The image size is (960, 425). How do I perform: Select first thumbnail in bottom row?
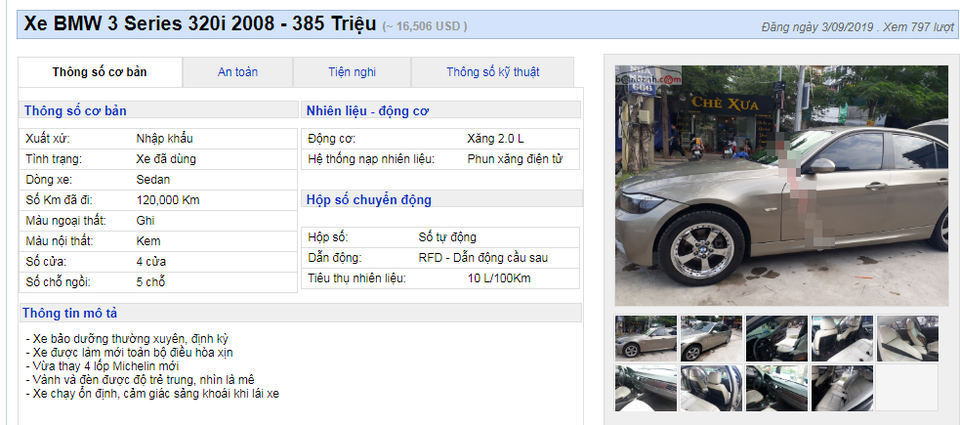646,388
